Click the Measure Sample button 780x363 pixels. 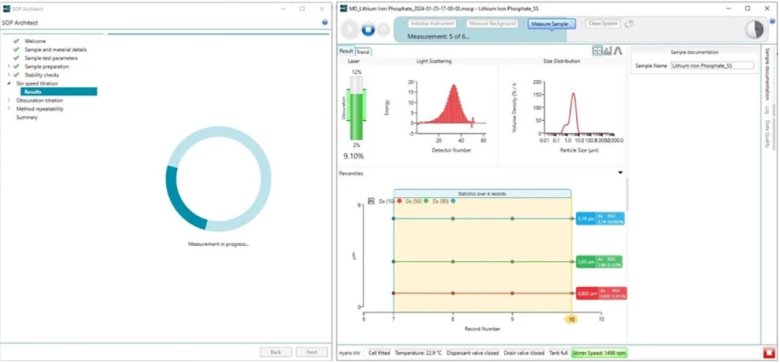tap(551, 24)
